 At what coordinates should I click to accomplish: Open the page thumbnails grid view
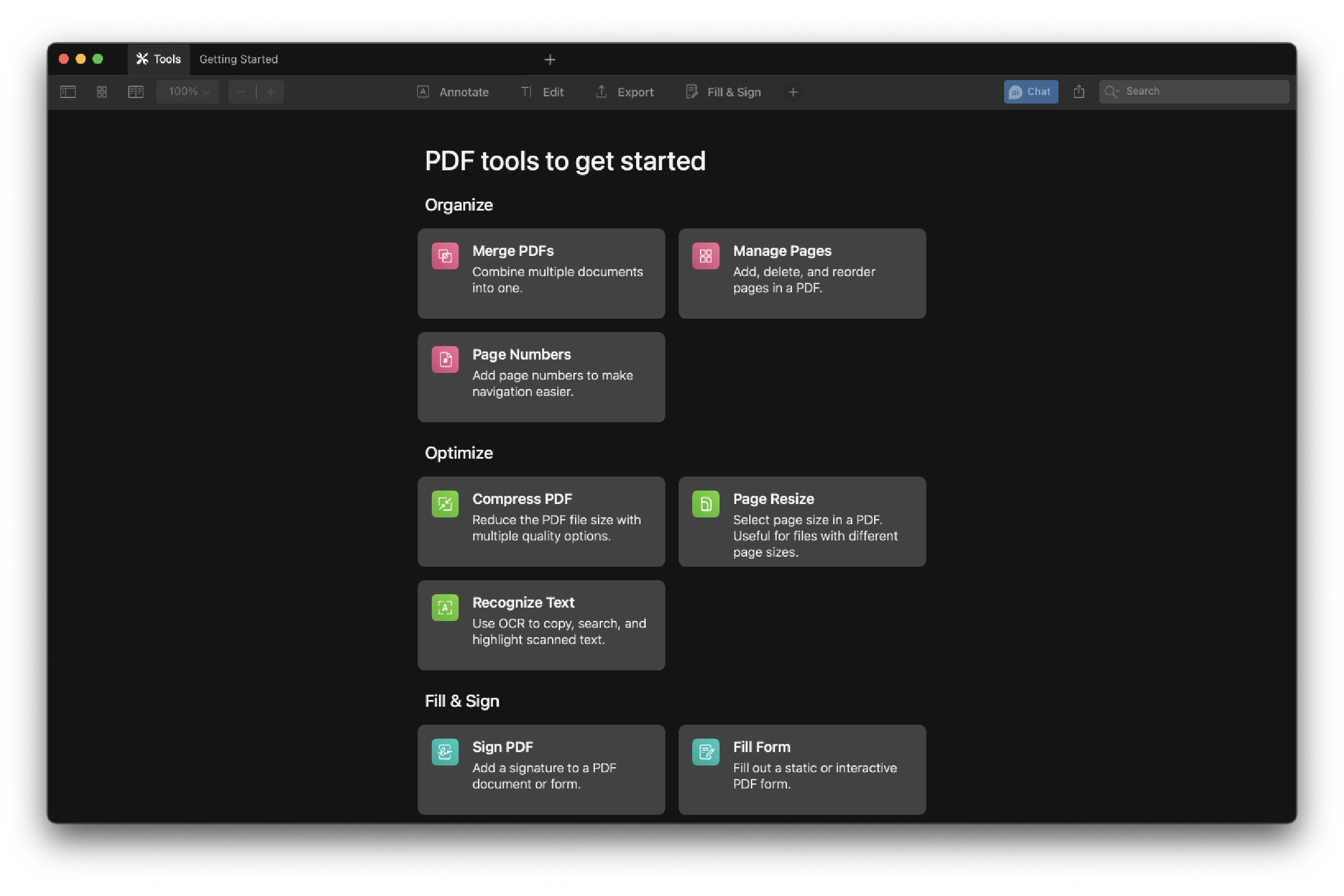[101, 91]
